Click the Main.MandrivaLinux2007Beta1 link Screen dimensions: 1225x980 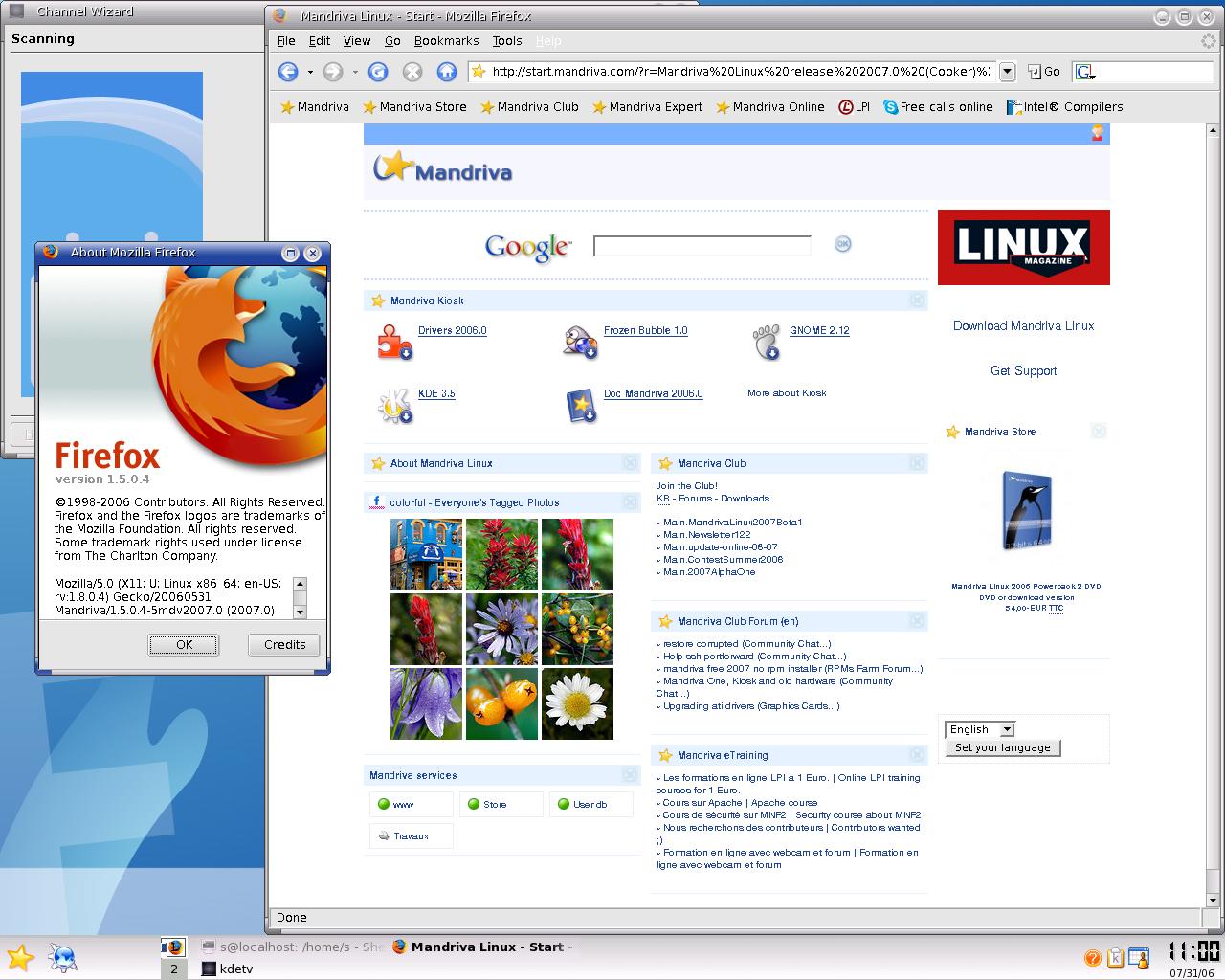732,523
